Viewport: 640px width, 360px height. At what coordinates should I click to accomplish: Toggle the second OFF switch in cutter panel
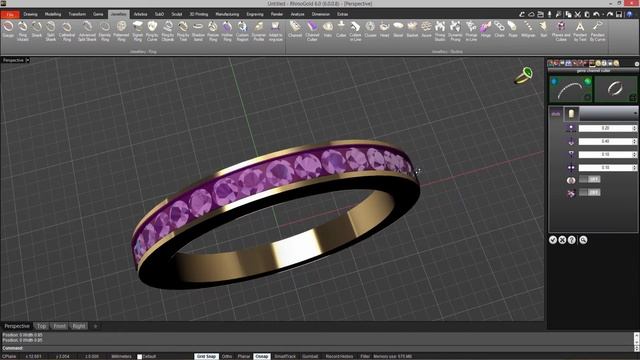(590, 192)
